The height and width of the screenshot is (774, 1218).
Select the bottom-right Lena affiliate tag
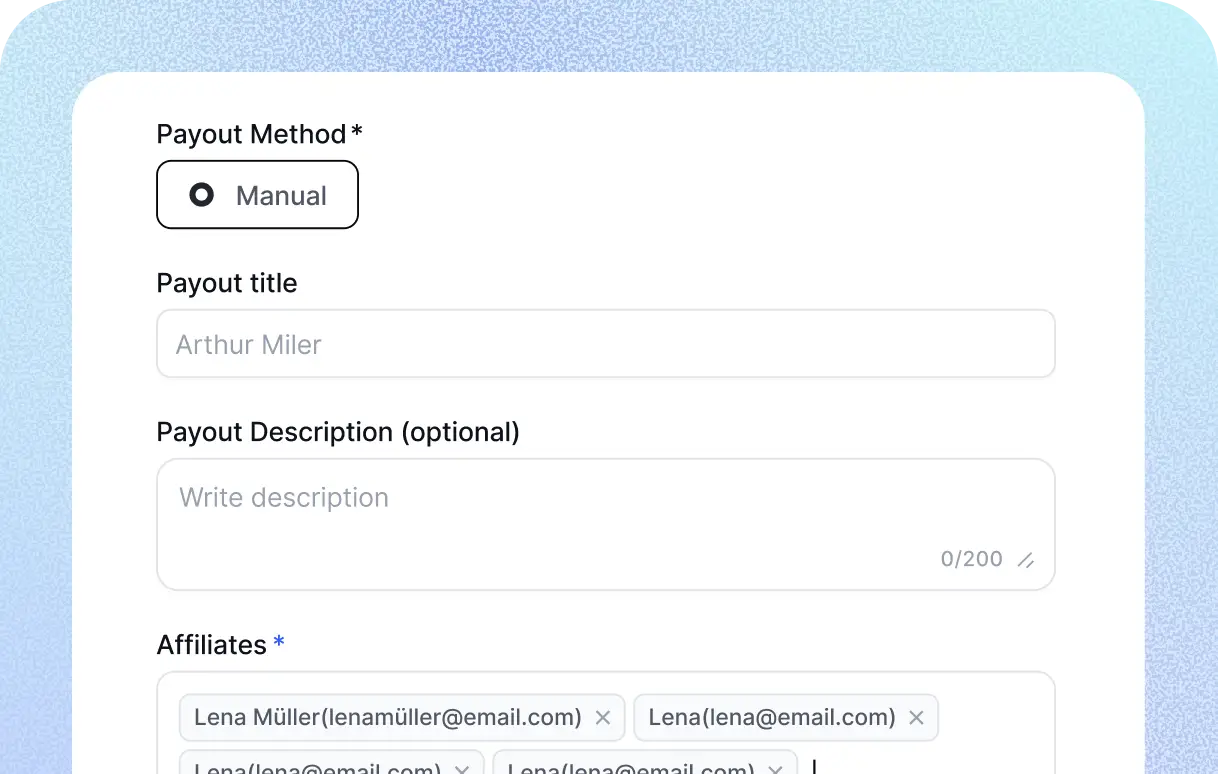pyautogui.click(x=631, y=769)
